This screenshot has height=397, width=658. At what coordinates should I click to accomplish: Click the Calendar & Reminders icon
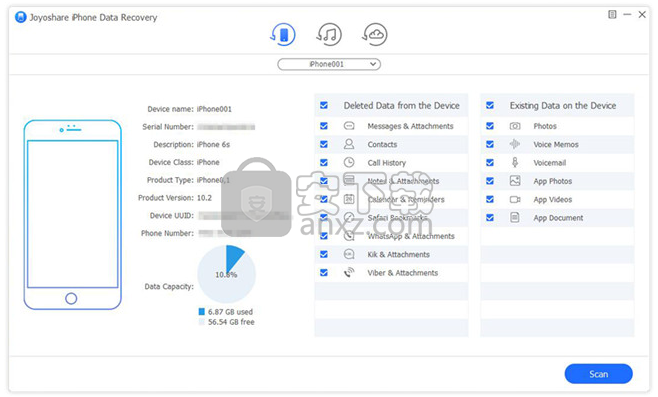349,199
